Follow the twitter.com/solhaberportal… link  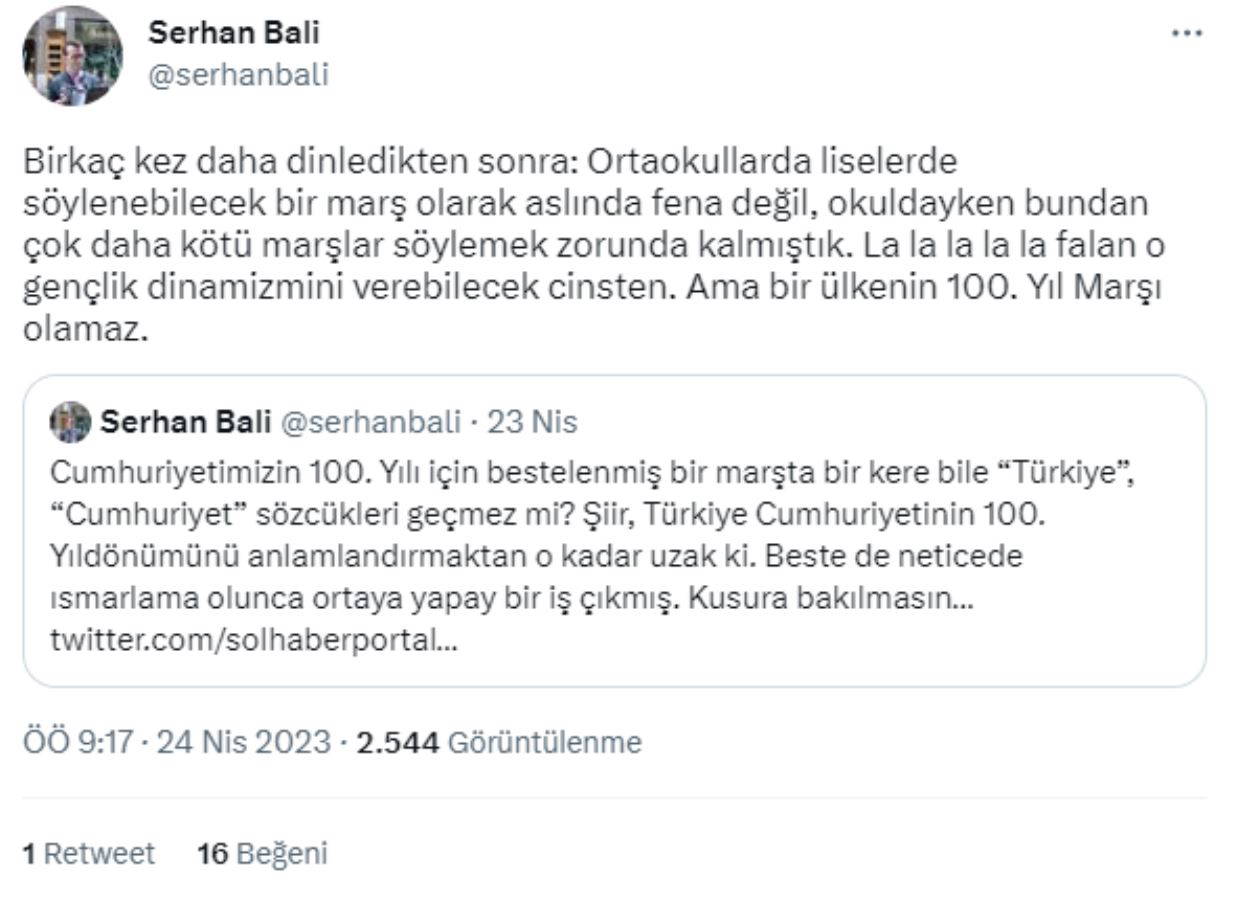pos(254,641)
